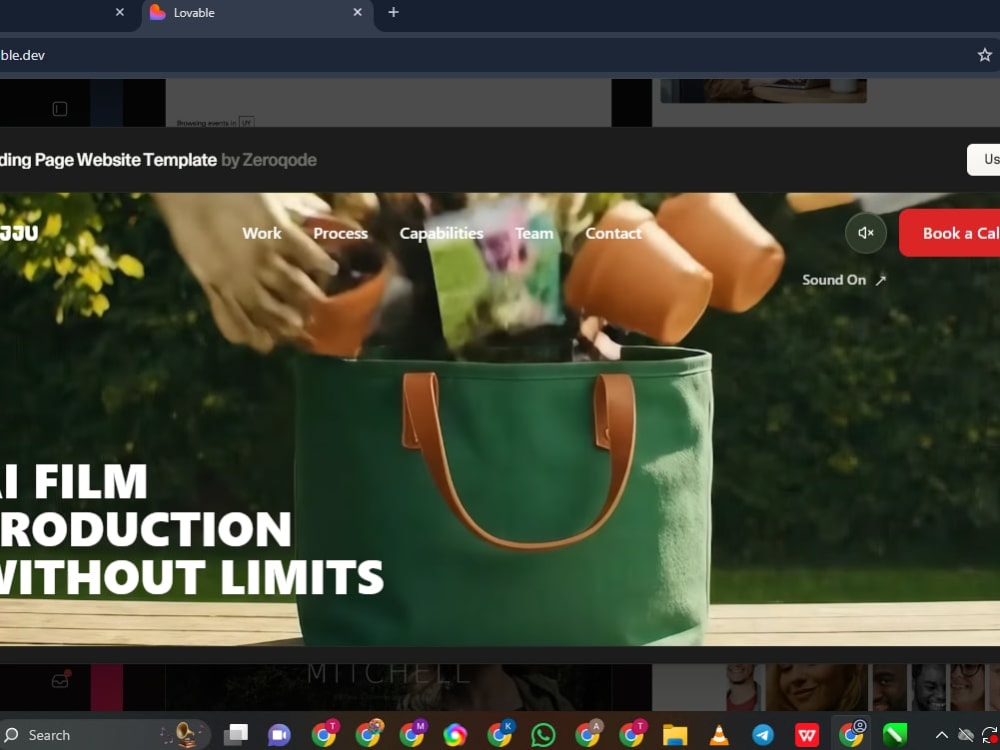Viewport: 1000px width, 750px height.
Task: Click the panel toggle sidebar icon in background page
Action: (60, 109)
